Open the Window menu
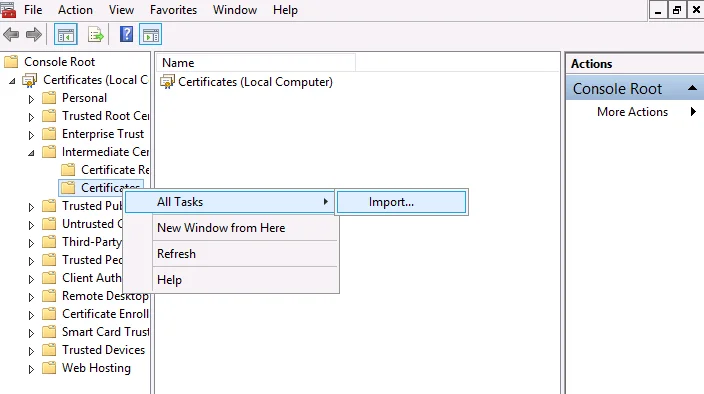 click(x=235, y=10)
